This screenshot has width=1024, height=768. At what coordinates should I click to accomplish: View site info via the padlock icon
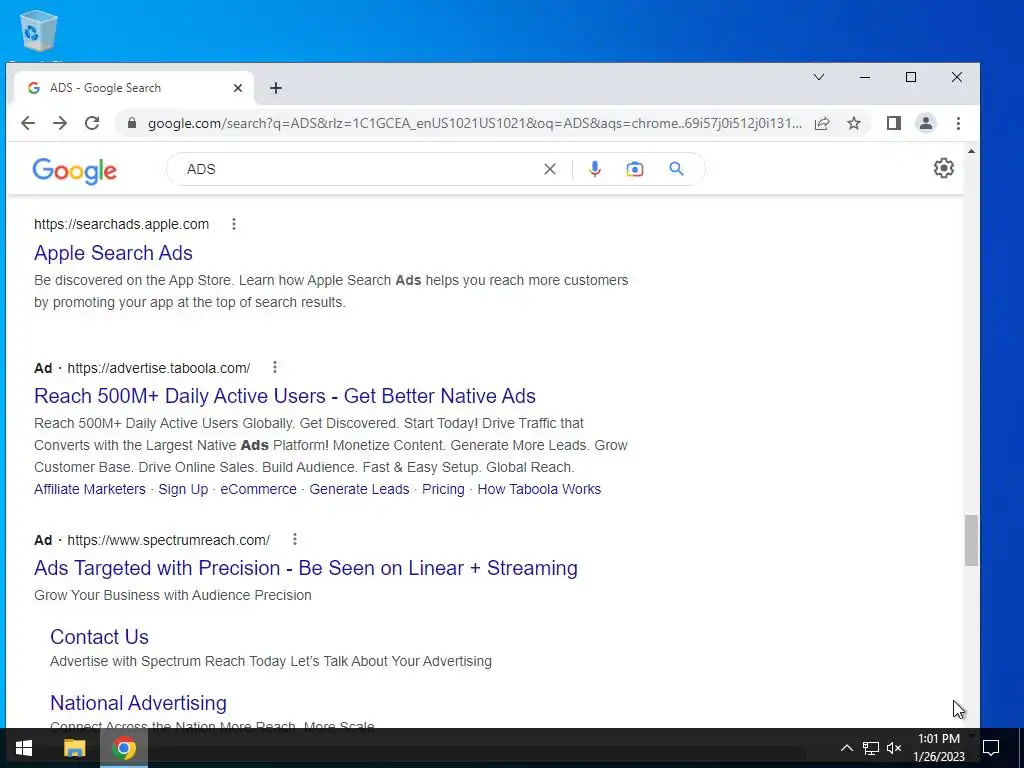point(132,123)
